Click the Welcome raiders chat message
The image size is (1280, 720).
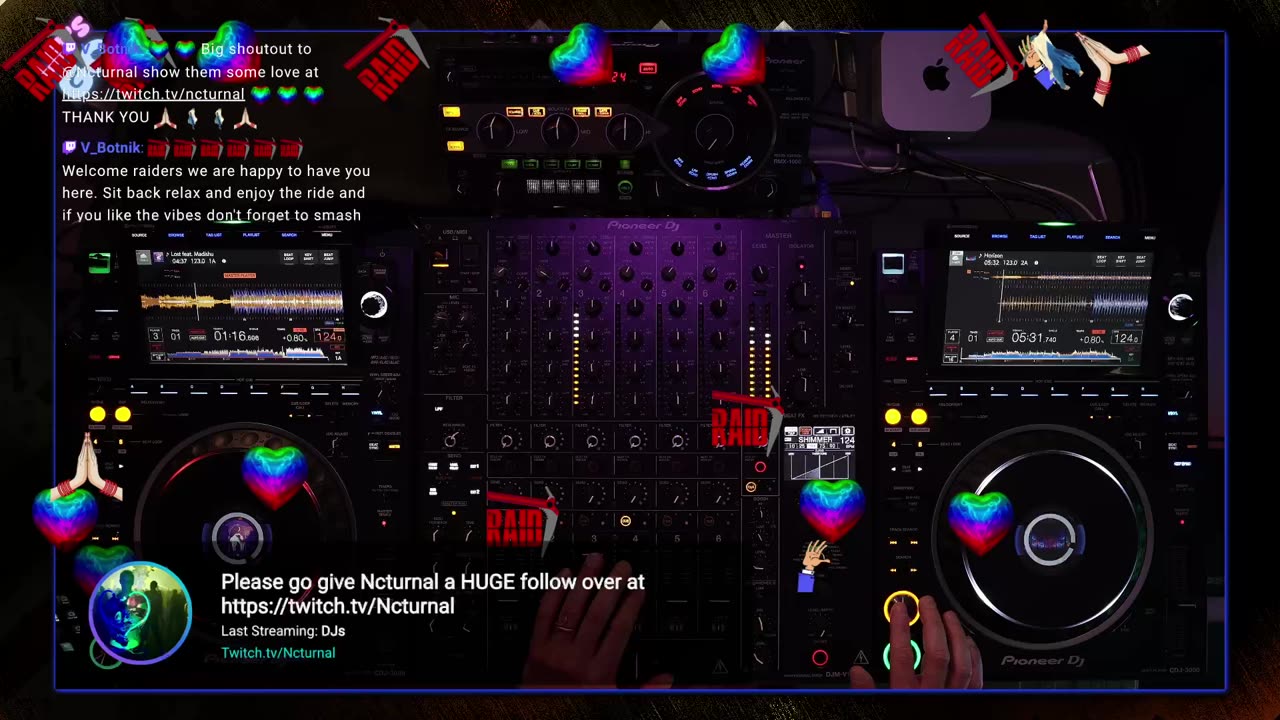click(x=216, y=193)
